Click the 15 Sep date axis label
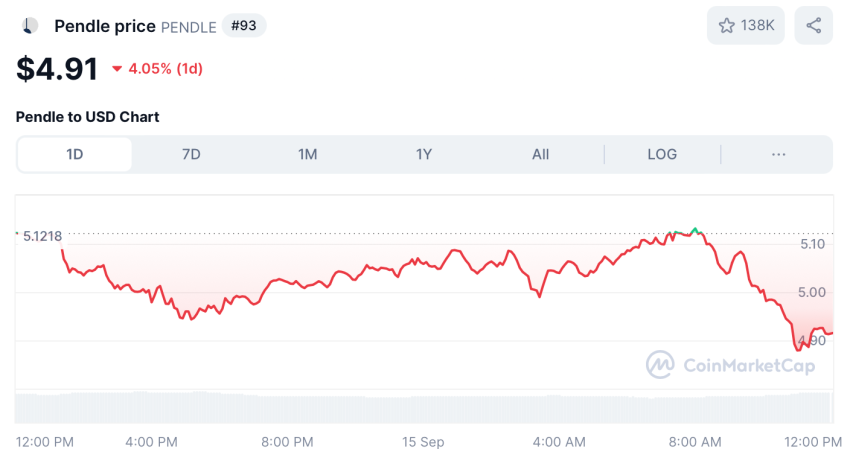This screenshot has width=850, height=449. tap(423, 442)
